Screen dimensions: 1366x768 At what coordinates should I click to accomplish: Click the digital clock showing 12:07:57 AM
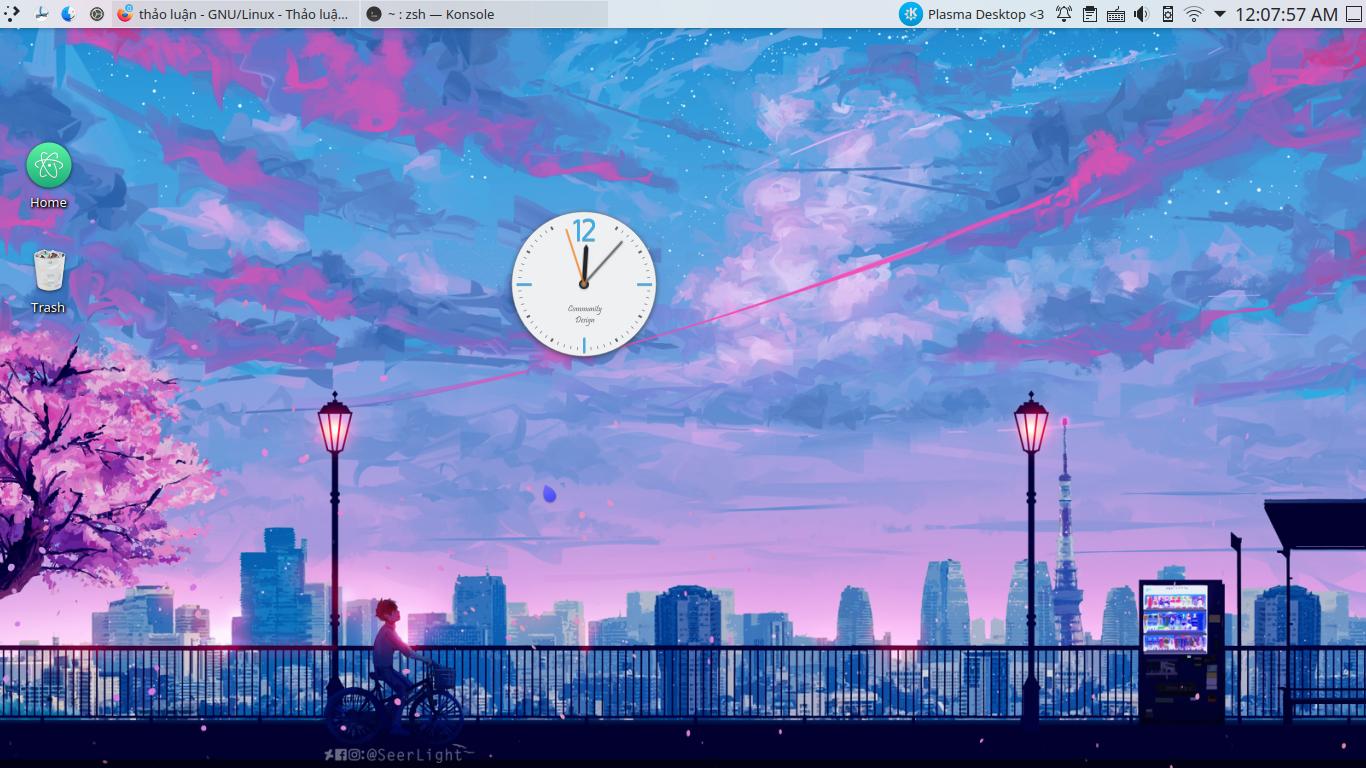(x=1286, y=14)
